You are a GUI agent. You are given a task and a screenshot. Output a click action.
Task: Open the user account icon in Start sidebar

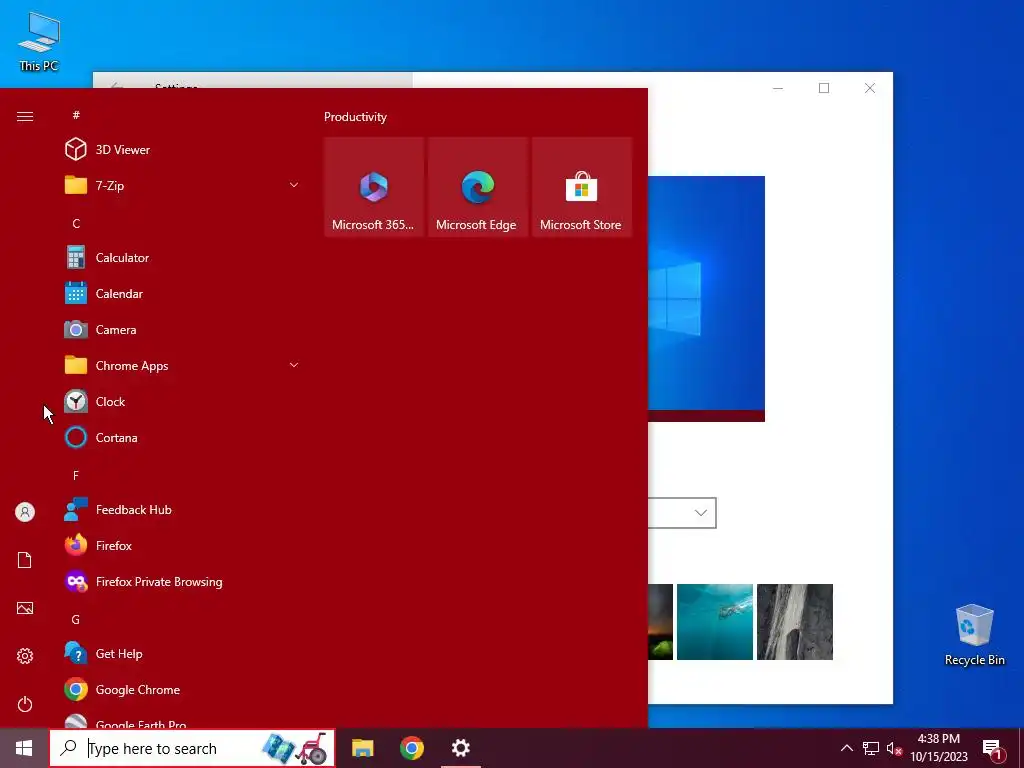click(x=25, y=512)
